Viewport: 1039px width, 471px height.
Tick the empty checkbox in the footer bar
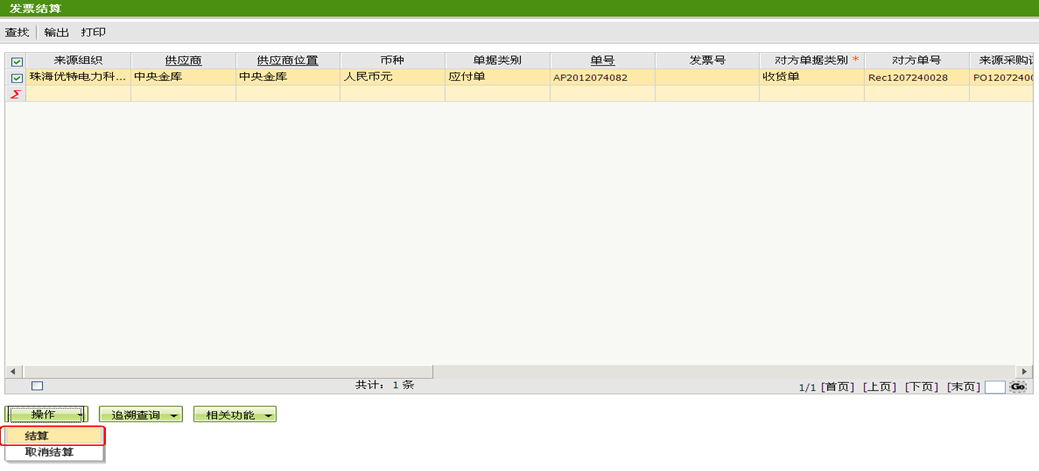(x=37, y=386)
